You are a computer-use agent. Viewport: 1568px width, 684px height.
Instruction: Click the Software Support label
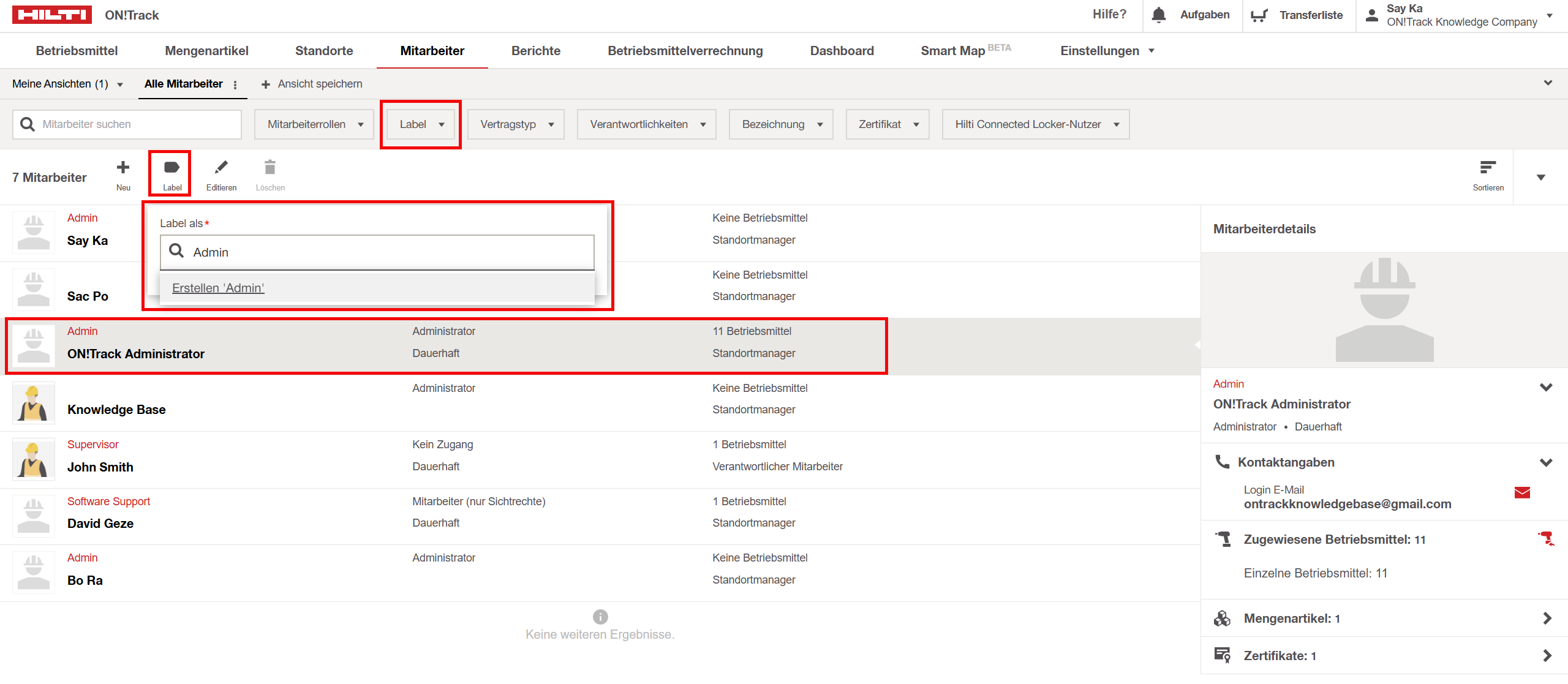[x=108, y=502]
